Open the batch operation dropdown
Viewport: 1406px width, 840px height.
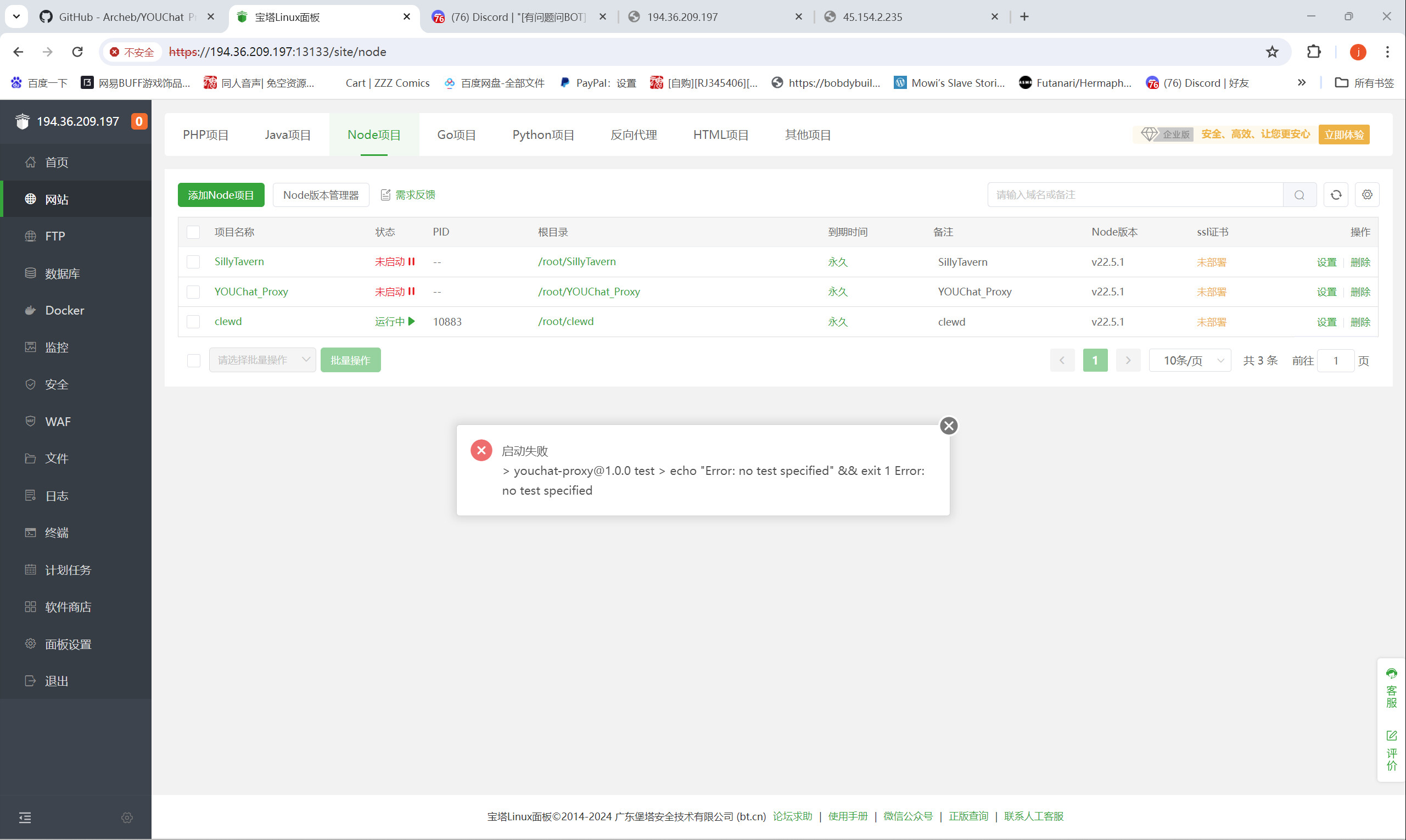262,360
